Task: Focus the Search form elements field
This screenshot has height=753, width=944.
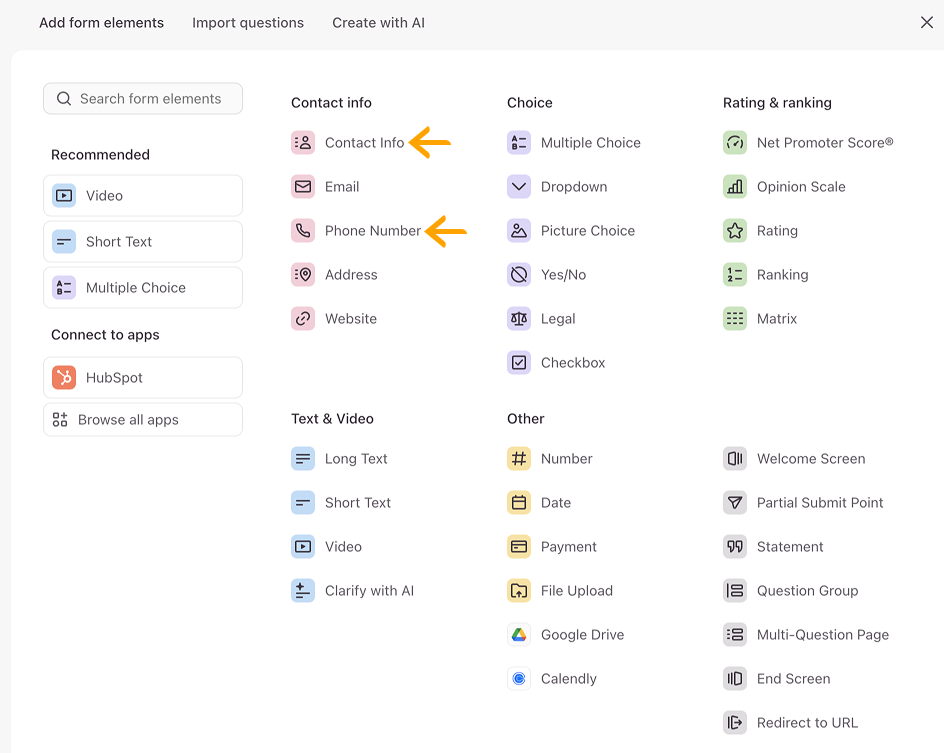Action: (143, 99)
